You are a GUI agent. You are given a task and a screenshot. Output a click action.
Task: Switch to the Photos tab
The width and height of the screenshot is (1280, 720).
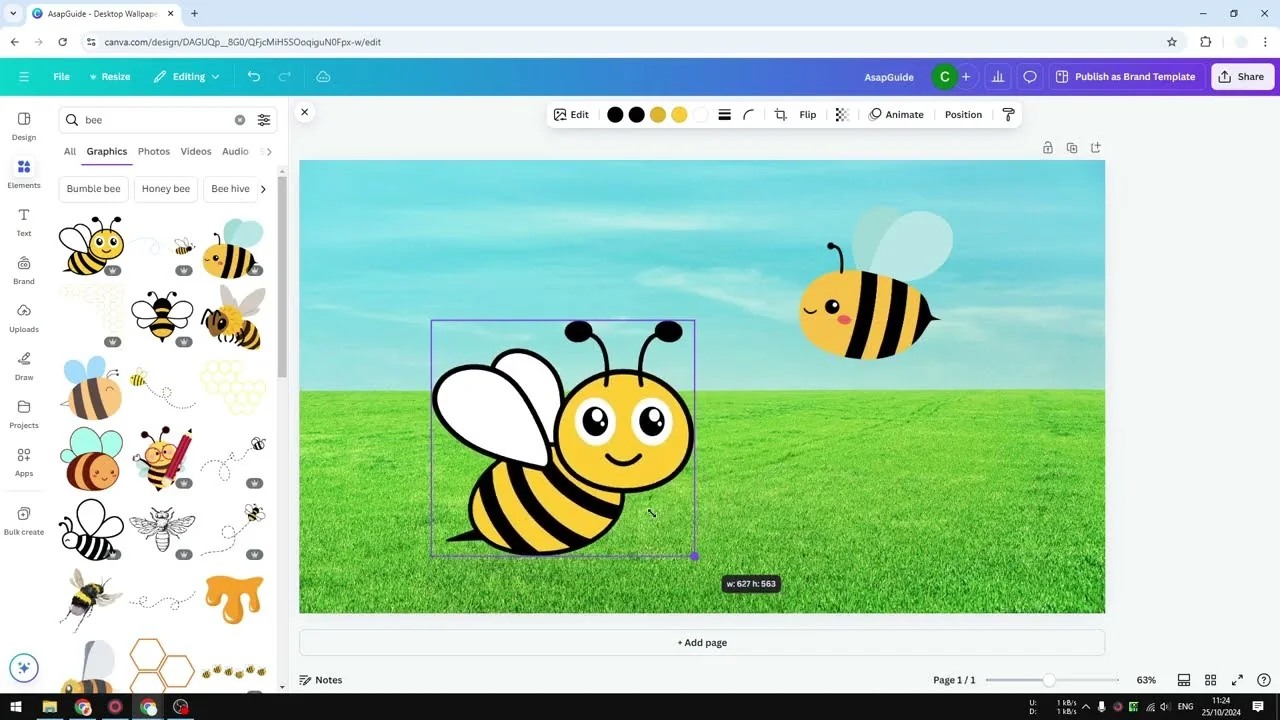[153, 151]
